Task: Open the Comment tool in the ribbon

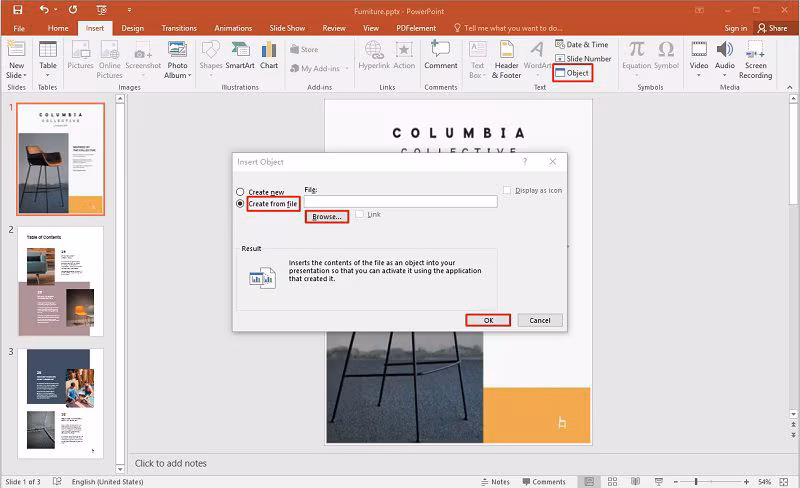Action: 441,56
